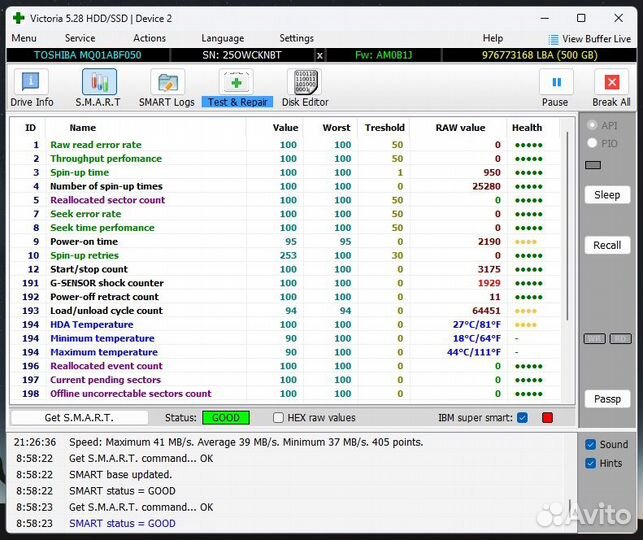This screenshot has width=643, height=540.
Task: Open SMART Logs view
Action: [x=167, y=88]
